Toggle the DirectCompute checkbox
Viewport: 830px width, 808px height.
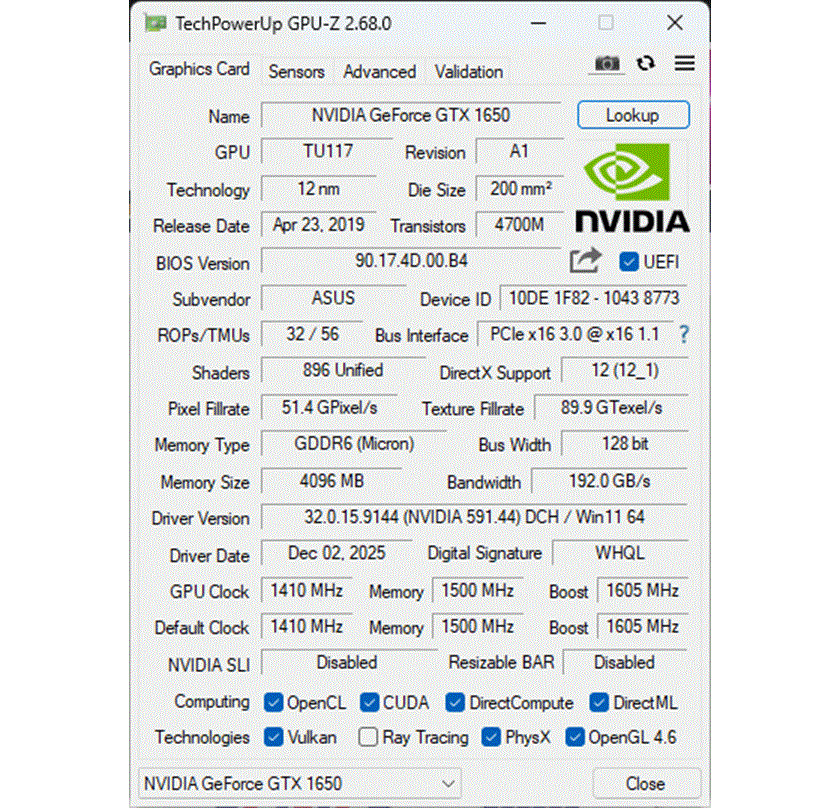pyautogui.click(x=455, y=703)
